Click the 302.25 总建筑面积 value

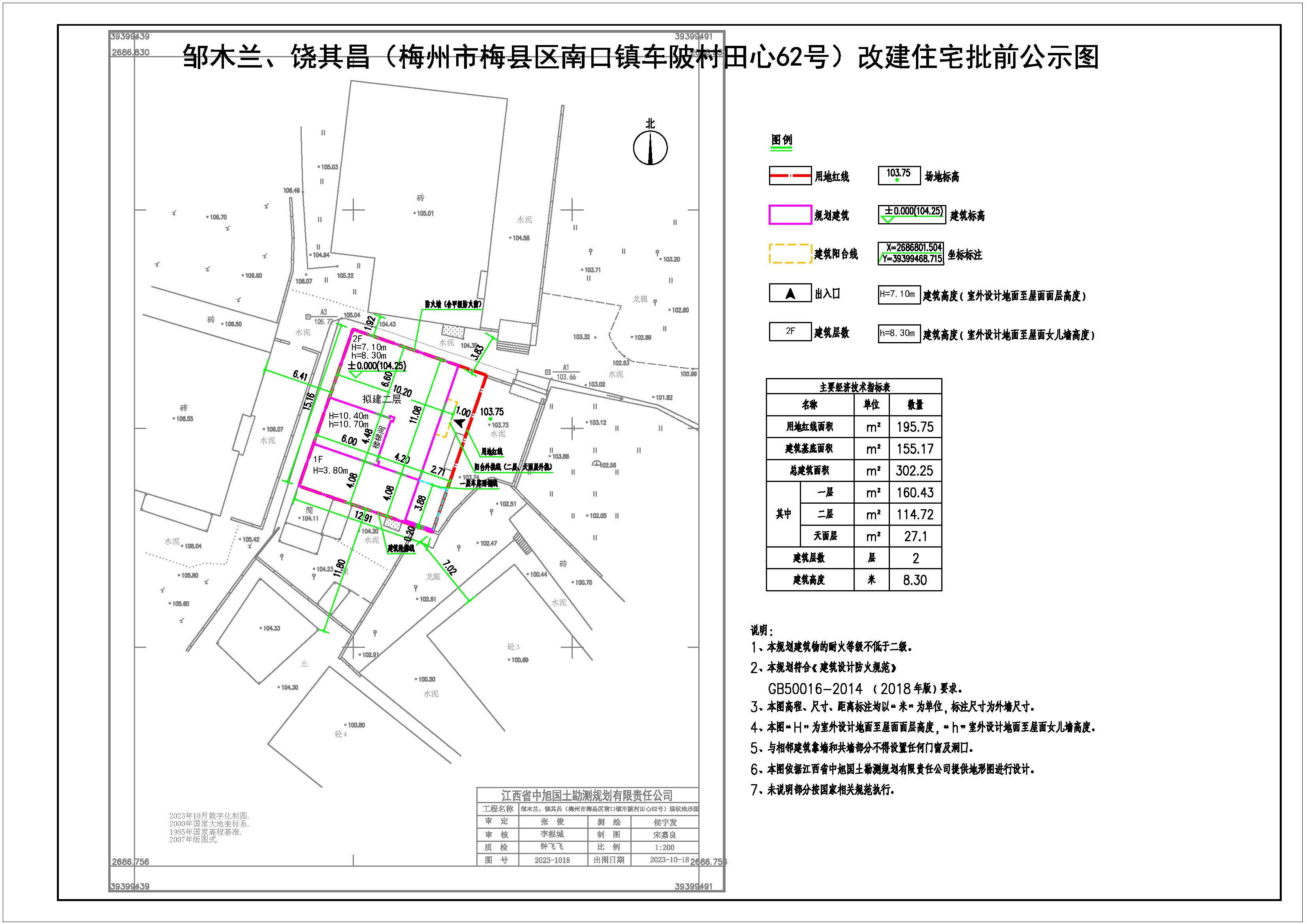915,471
